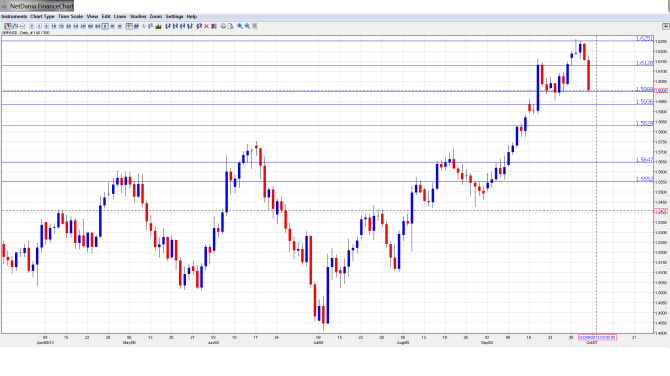Click the red X delete icon
Screen dimensions: 670x376
[x=206, y=26]
